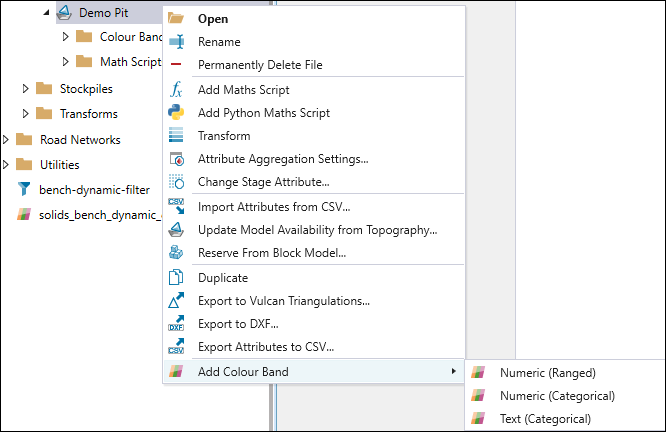Expand the Transforms folder
The height and width of the screenshot is (432, 666).
coord(25,113)
